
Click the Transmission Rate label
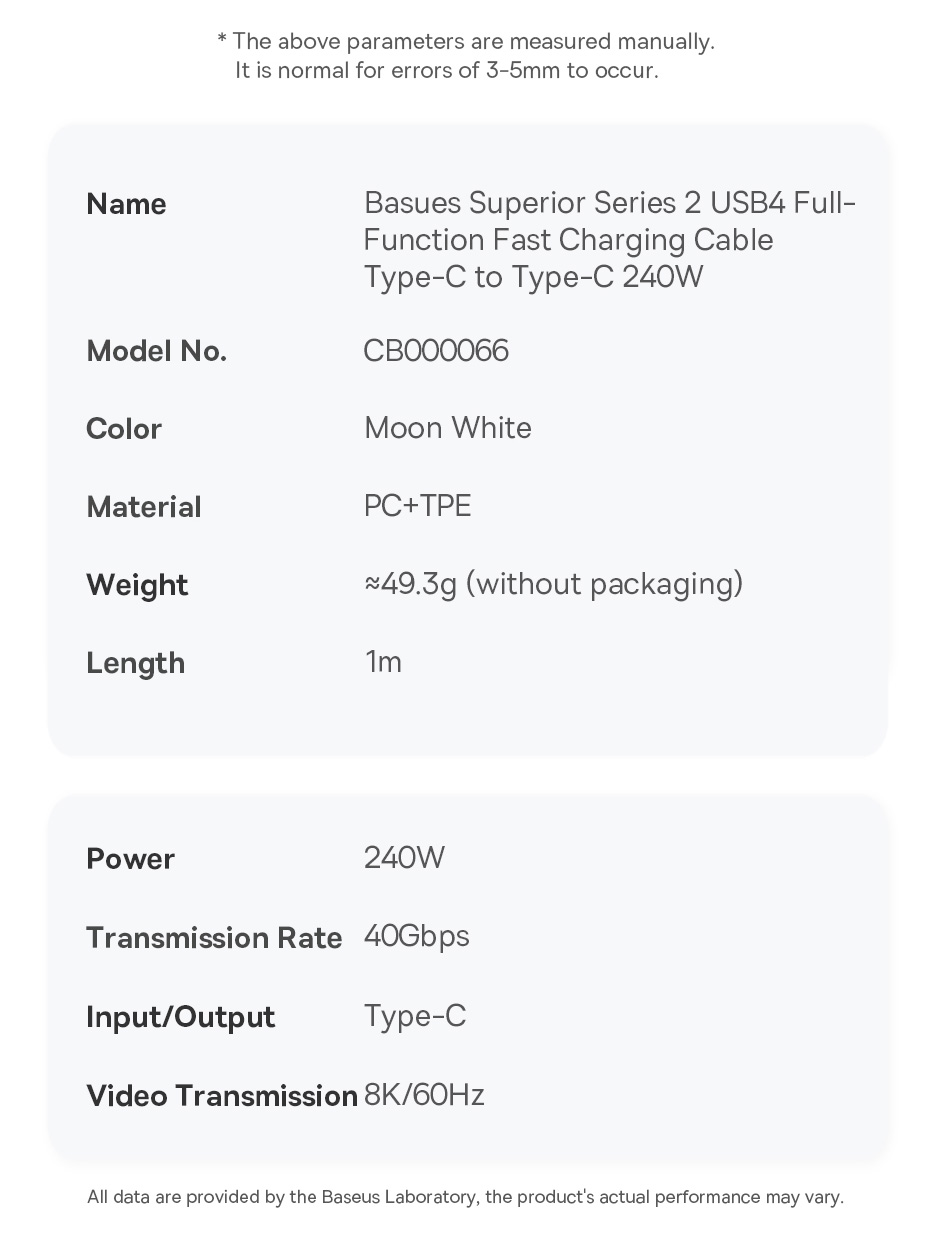(x=214, y=938)
